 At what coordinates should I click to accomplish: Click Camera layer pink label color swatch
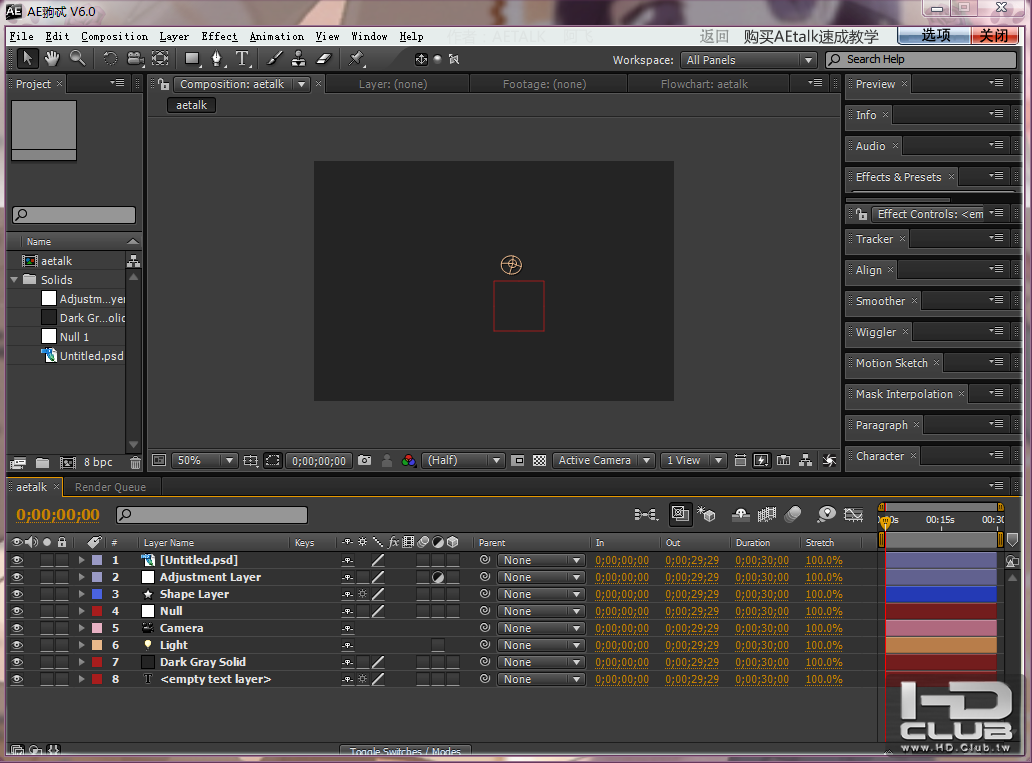point(97,629)
